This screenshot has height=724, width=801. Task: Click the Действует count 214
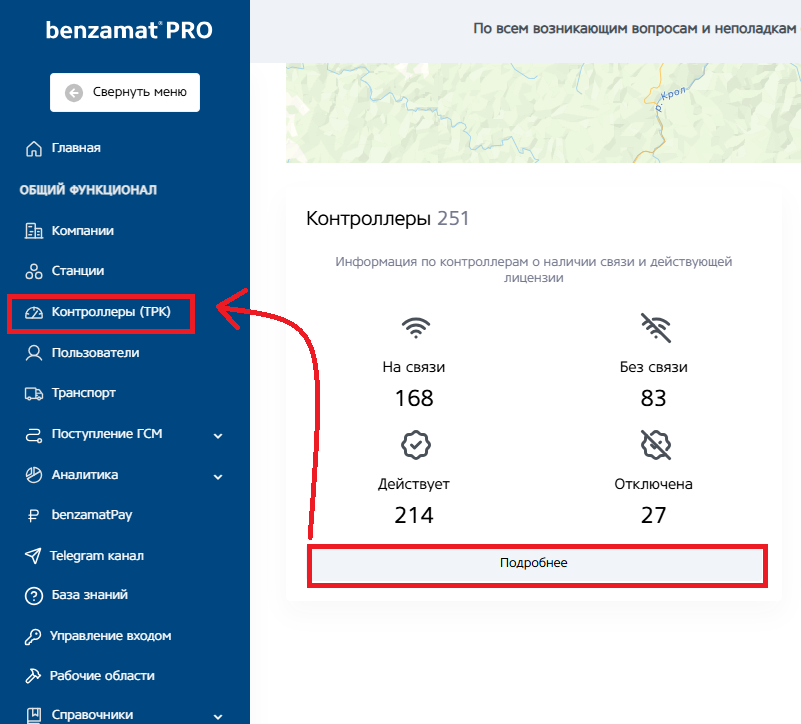(x=414, y=515)
